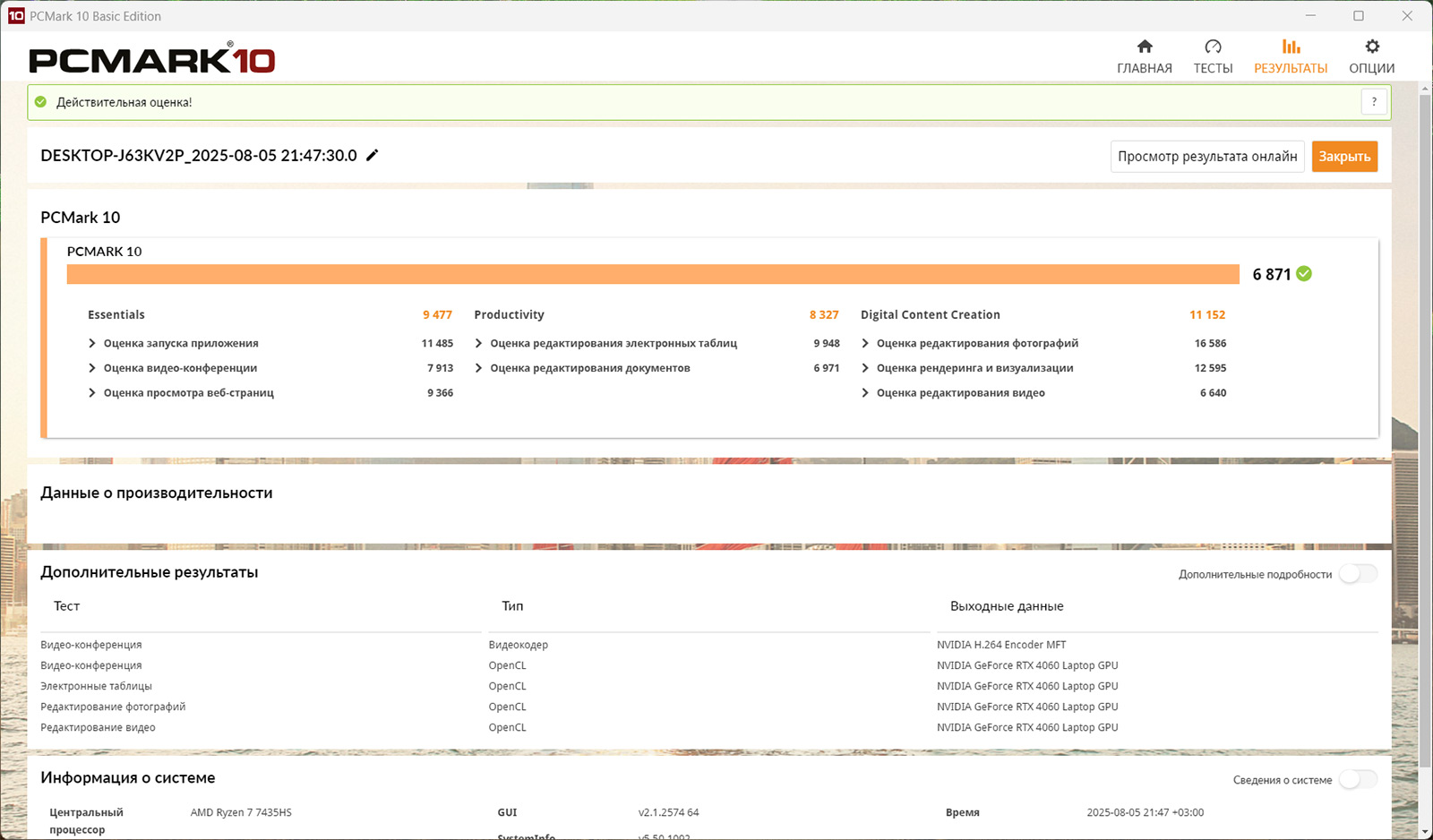Click Выходные данные column header
Image resolution: width=1433 pixels, height=840 pixels.
click(1007, 606)
